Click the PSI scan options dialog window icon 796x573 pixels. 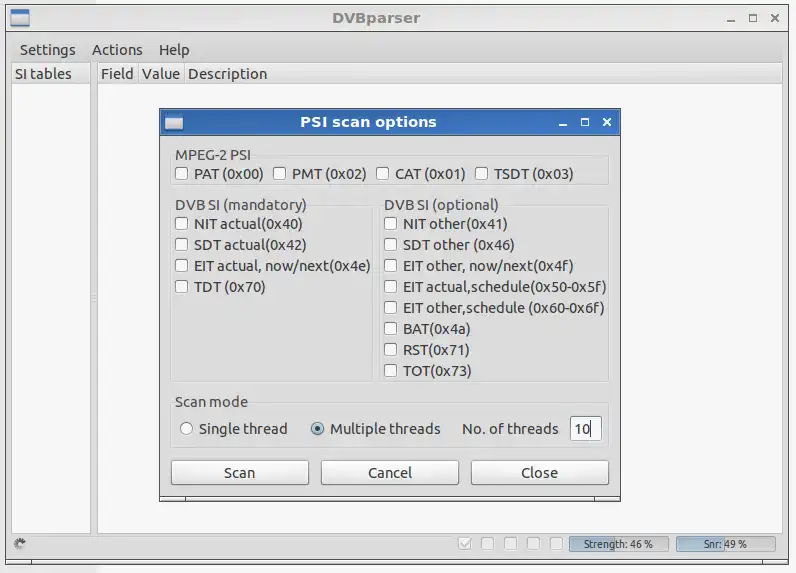(x=174, y=122)
